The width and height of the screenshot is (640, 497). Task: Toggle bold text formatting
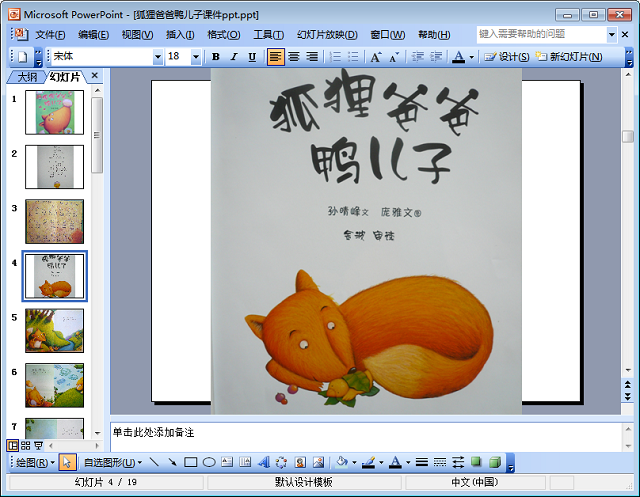coord(216,57)
